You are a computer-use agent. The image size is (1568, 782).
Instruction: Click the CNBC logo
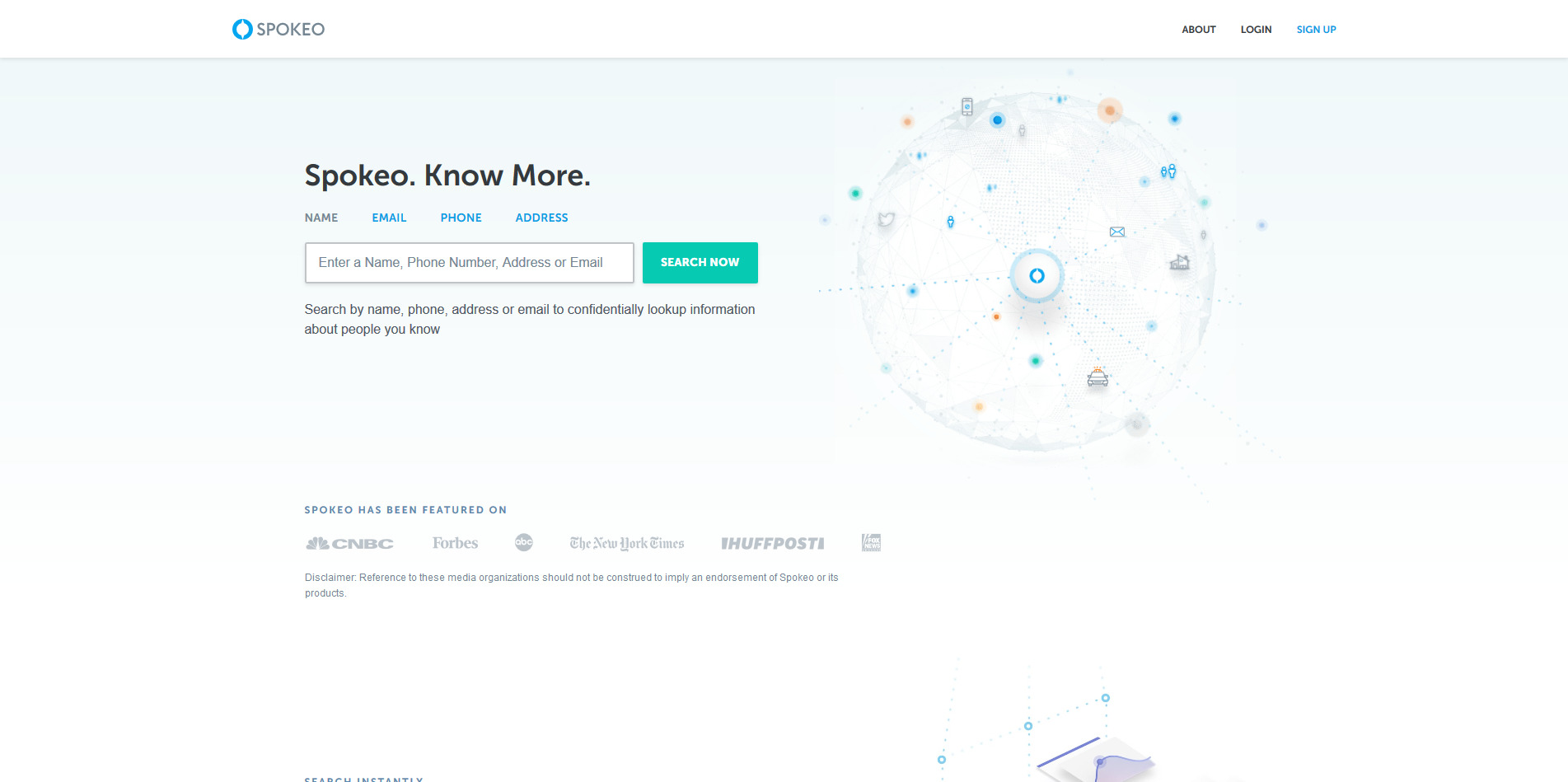point(349,543)
